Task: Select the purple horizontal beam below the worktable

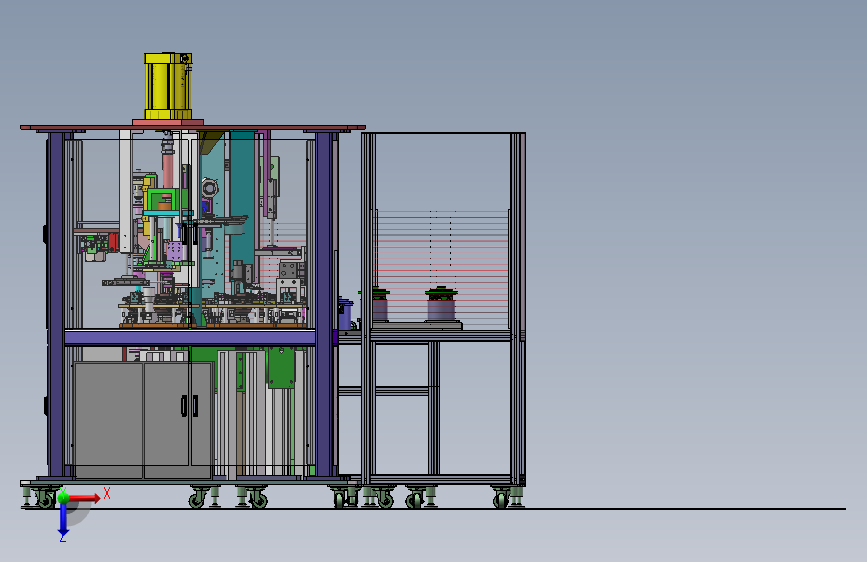Action: point(190,337)
